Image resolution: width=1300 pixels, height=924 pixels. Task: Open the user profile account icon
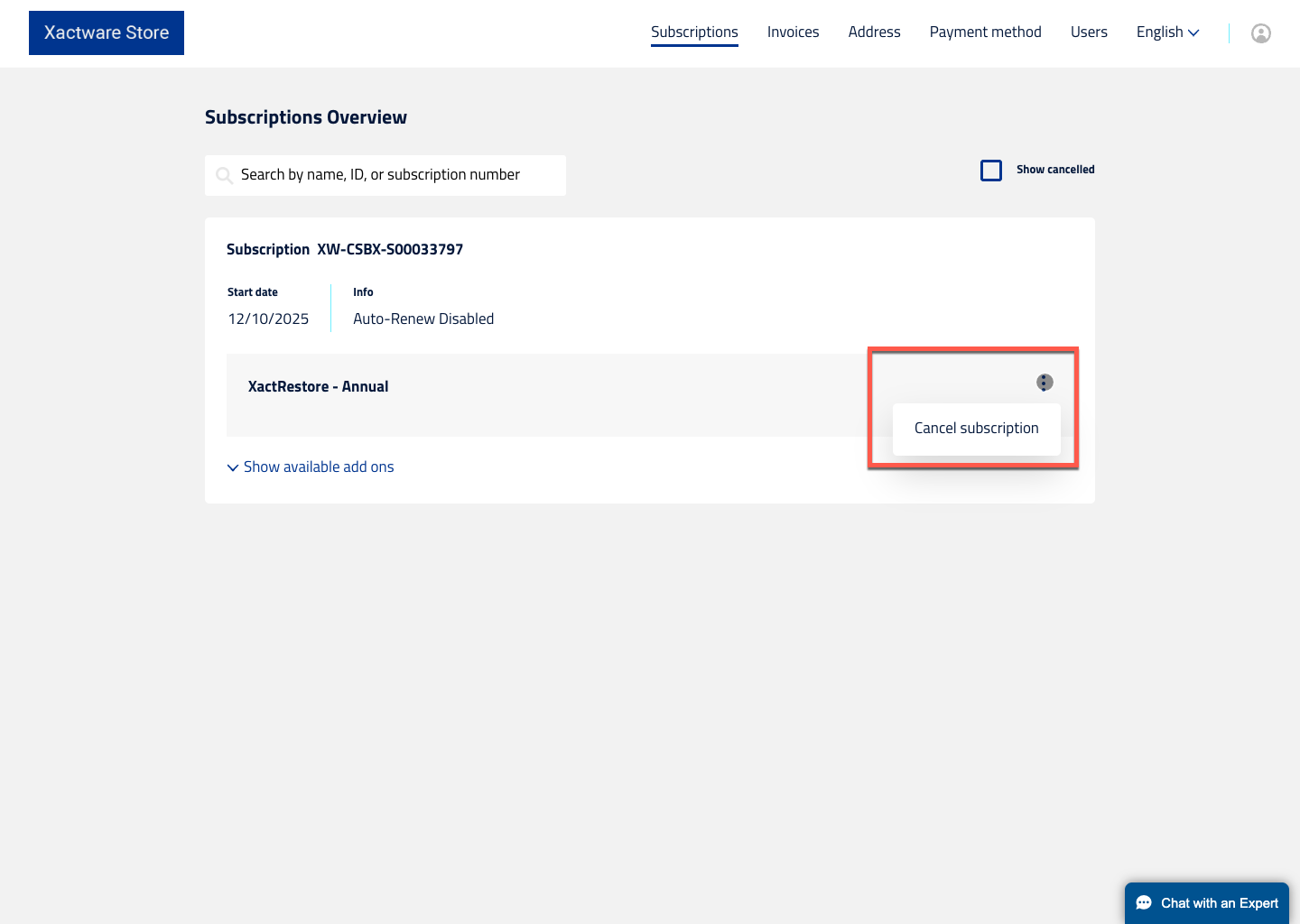coord(1261,33)
